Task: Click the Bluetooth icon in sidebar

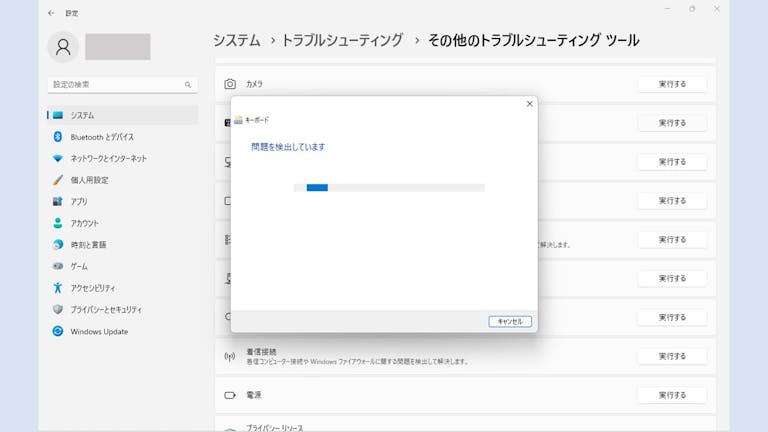Action: 58,137
